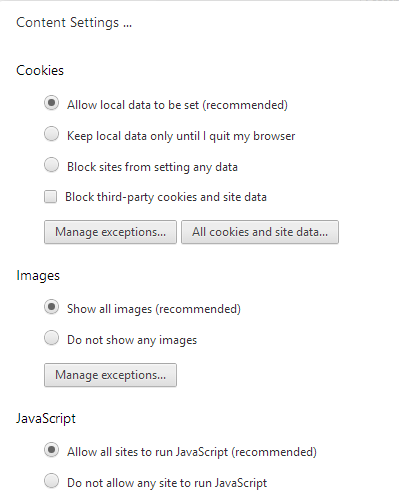This screenshot has width=399, height=503.
Task: Click label text 'Block sites from setting any data'
Action: 152,167
